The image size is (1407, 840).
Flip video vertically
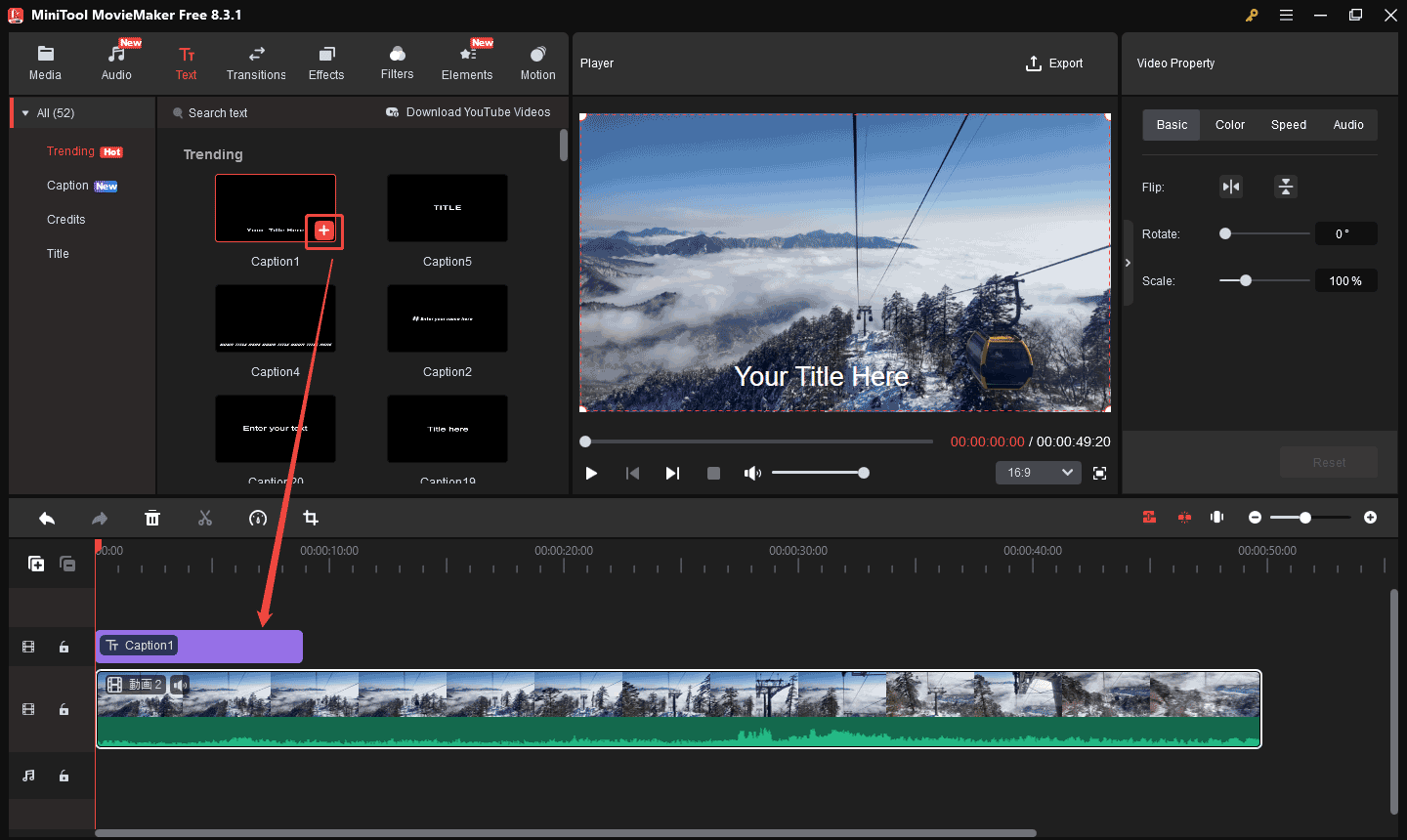click(1286, 187)
